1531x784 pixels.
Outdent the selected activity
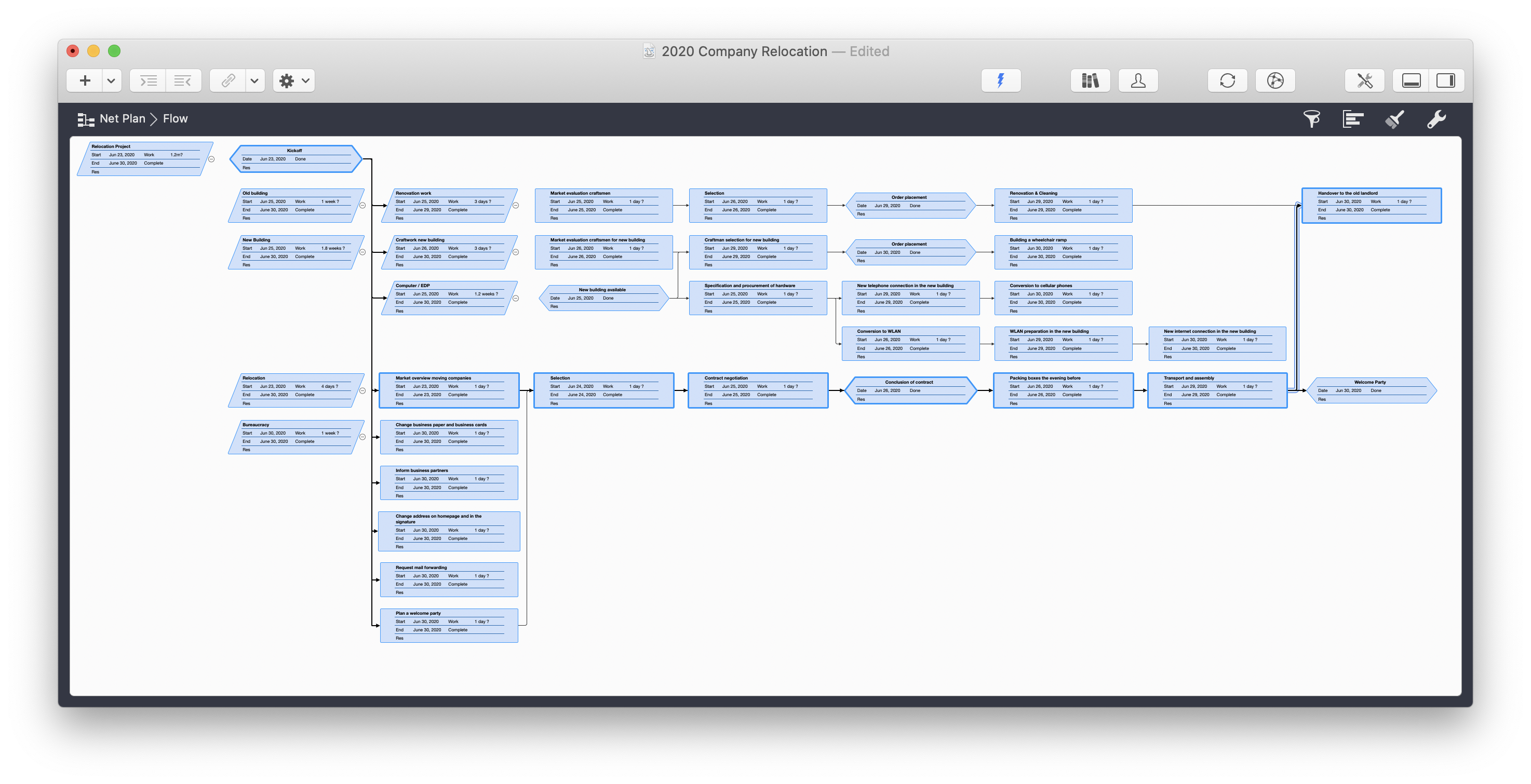[x=183, y=81]
